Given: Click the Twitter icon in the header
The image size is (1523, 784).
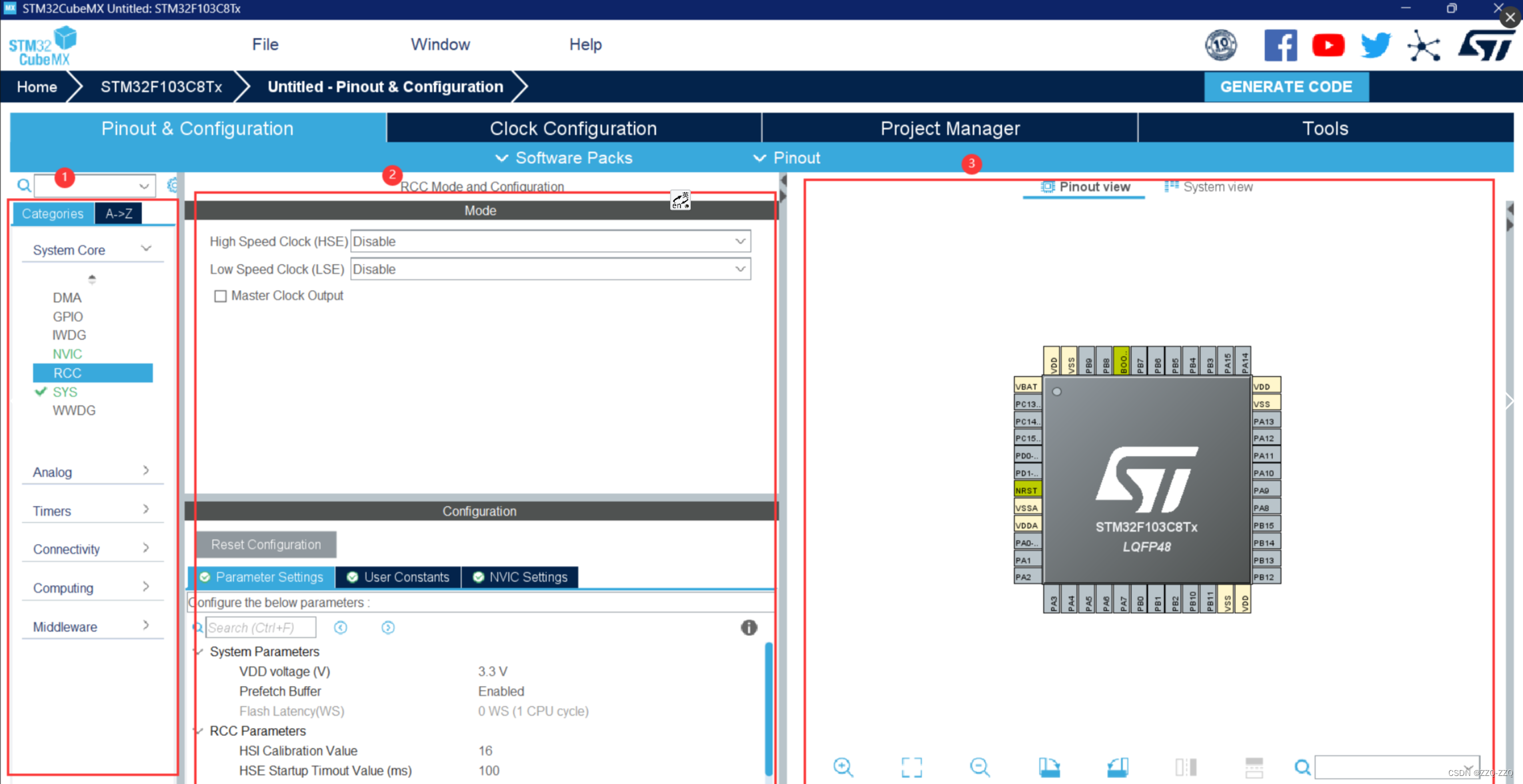Looking at the screenshot, I should point(1375,45).
